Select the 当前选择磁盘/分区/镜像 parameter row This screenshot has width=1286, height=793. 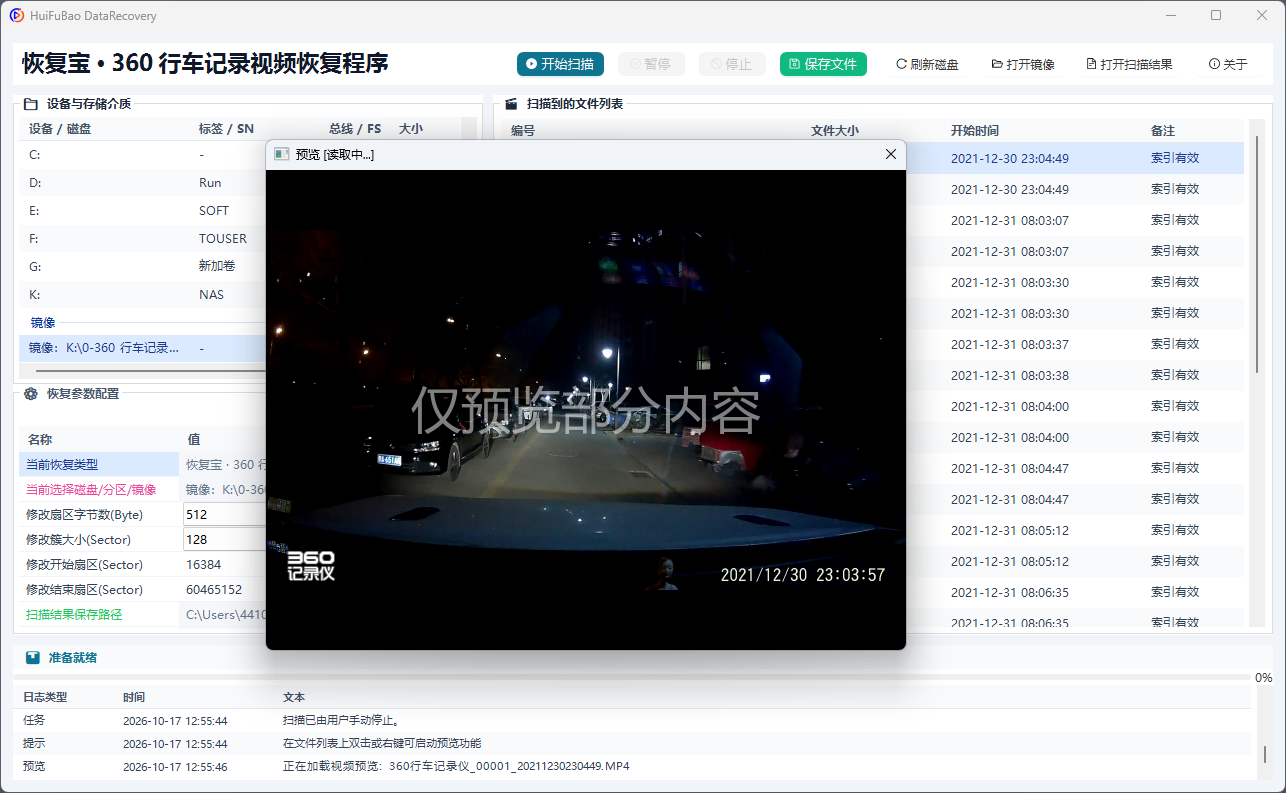[x=142, y=489]
